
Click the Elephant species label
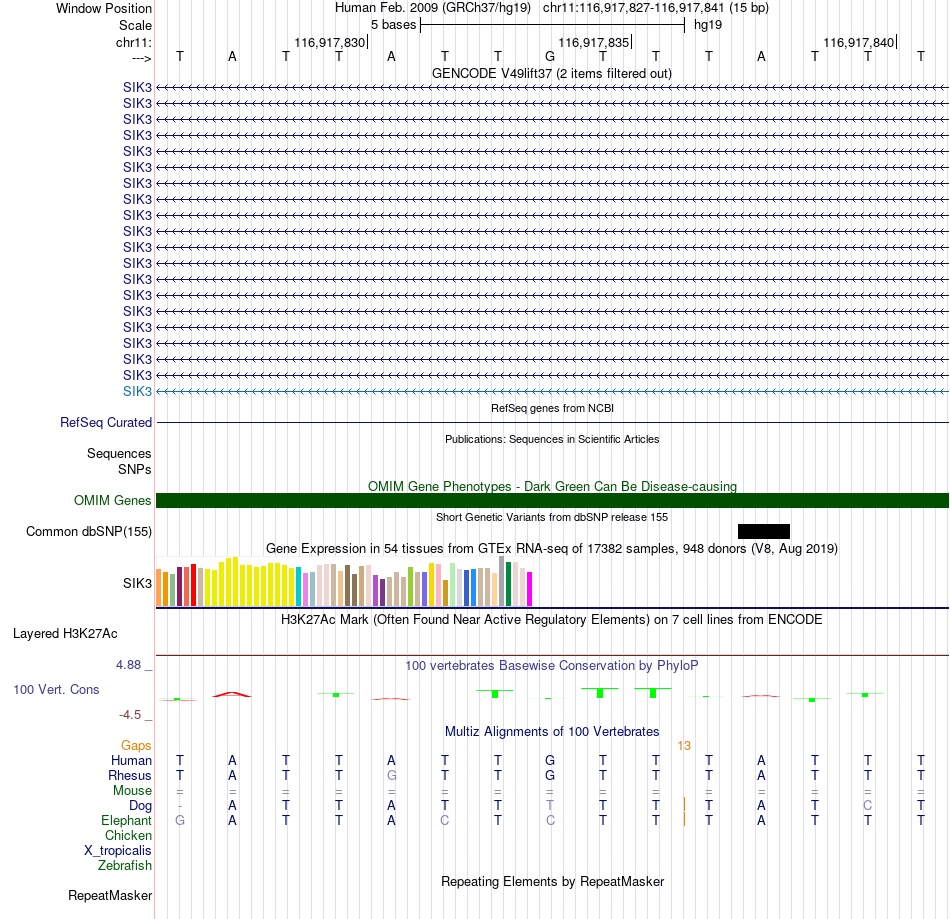pyautogui.click(x=127, y=820)
